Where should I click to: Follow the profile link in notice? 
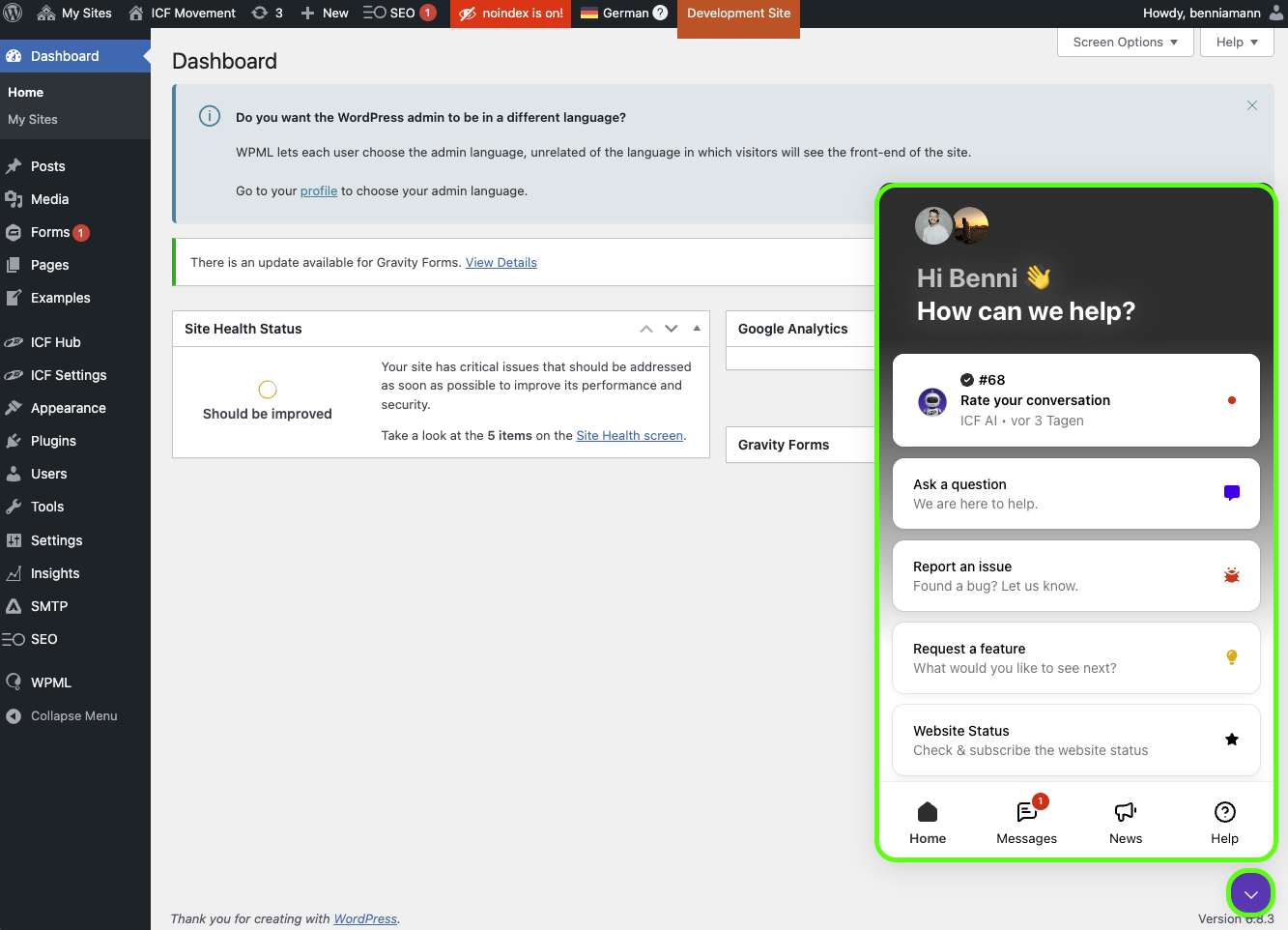[319, 191]
